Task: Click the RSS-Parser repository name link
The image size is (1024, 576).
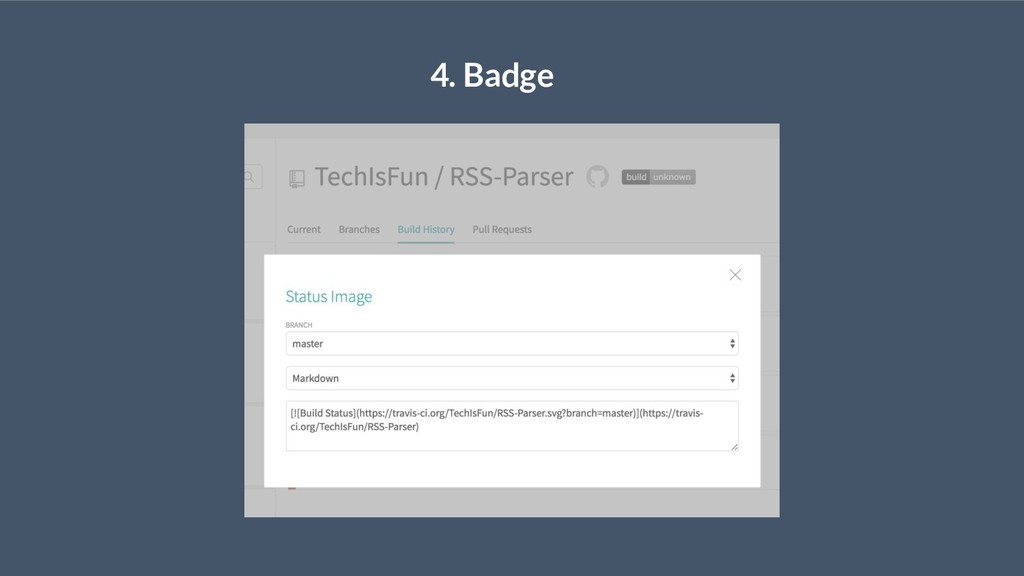Action: (x=511, y=176)
